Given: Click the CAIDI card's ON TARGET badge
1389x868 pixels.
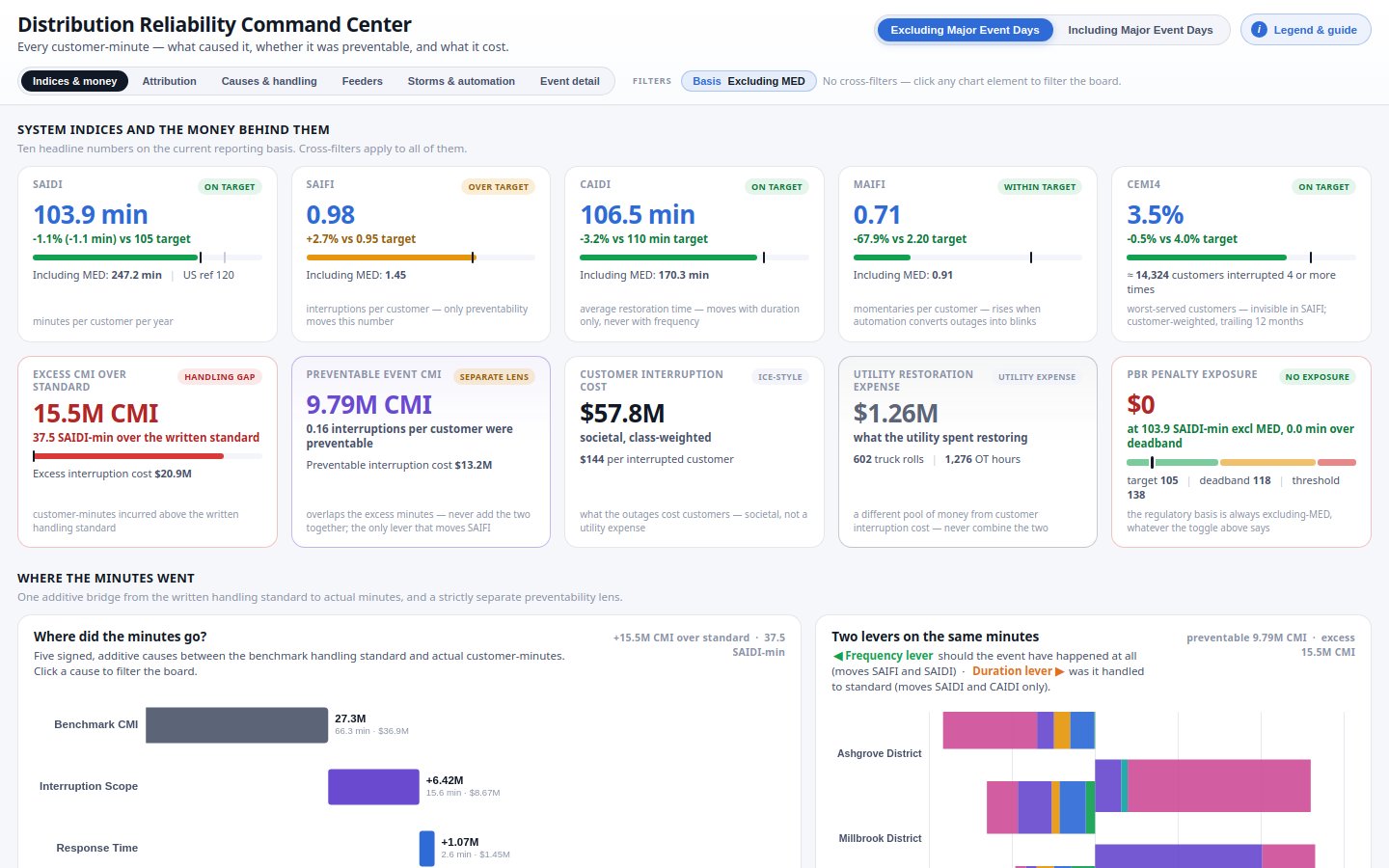Looking at the screenshot, I should tap(776, 186).
